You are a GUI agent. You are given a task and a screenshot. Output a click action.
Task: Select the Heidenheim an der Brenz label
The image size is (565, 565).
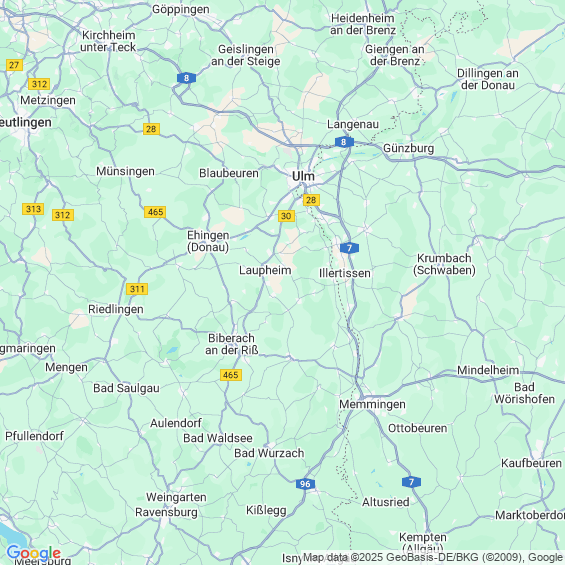pos(363,24)
